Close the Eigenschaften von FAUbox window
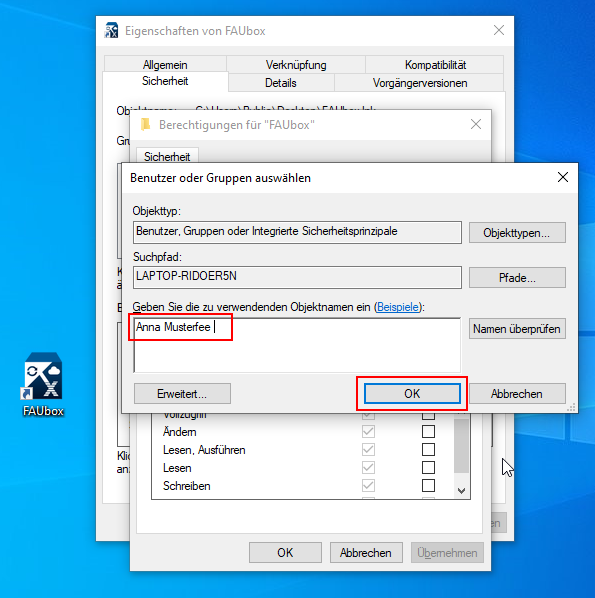Image resolution: width=595 pixels, height=598 pixels. (499, 30)
